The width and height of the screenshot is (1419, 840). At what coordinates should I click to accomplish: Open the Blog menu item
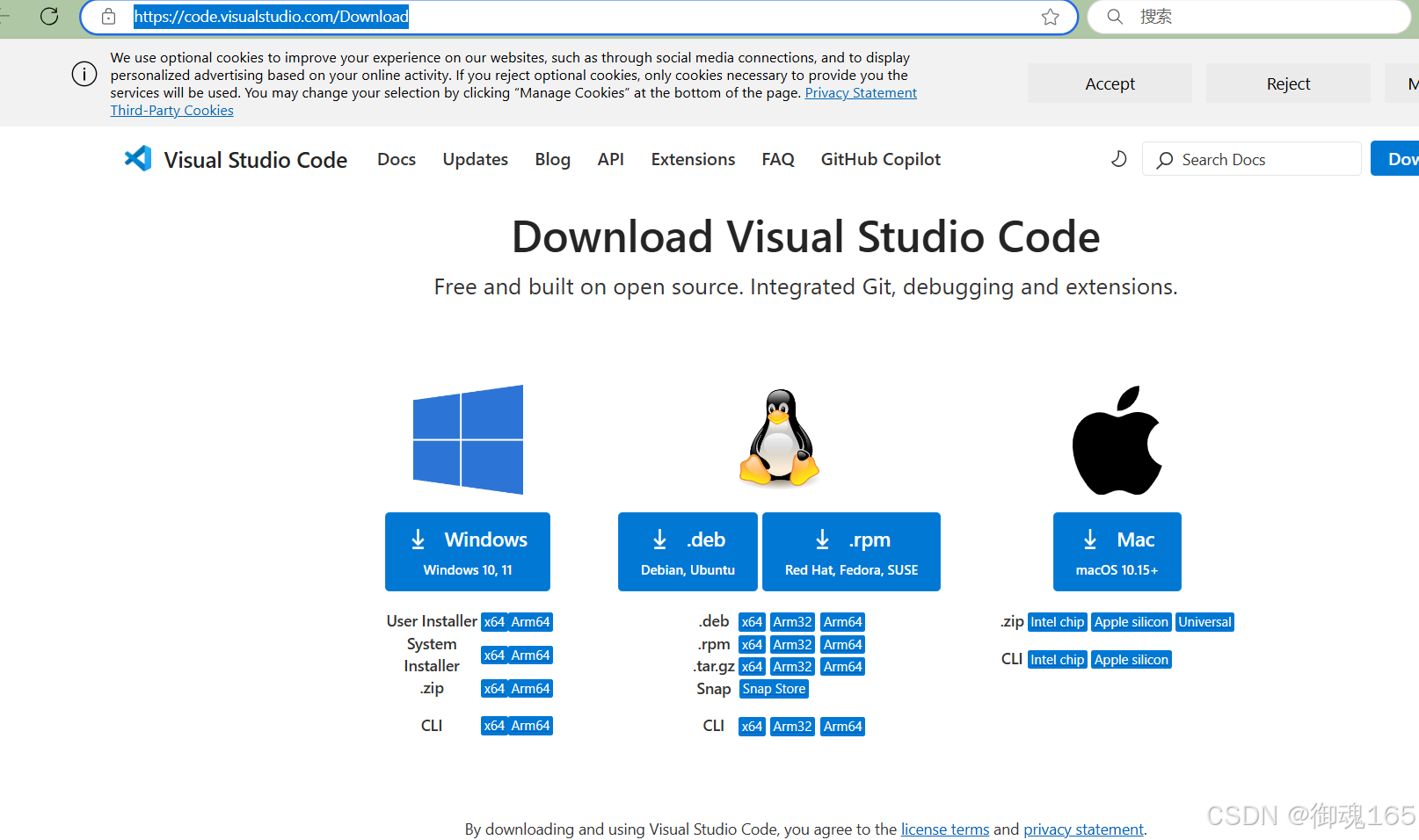pos(553,159)
